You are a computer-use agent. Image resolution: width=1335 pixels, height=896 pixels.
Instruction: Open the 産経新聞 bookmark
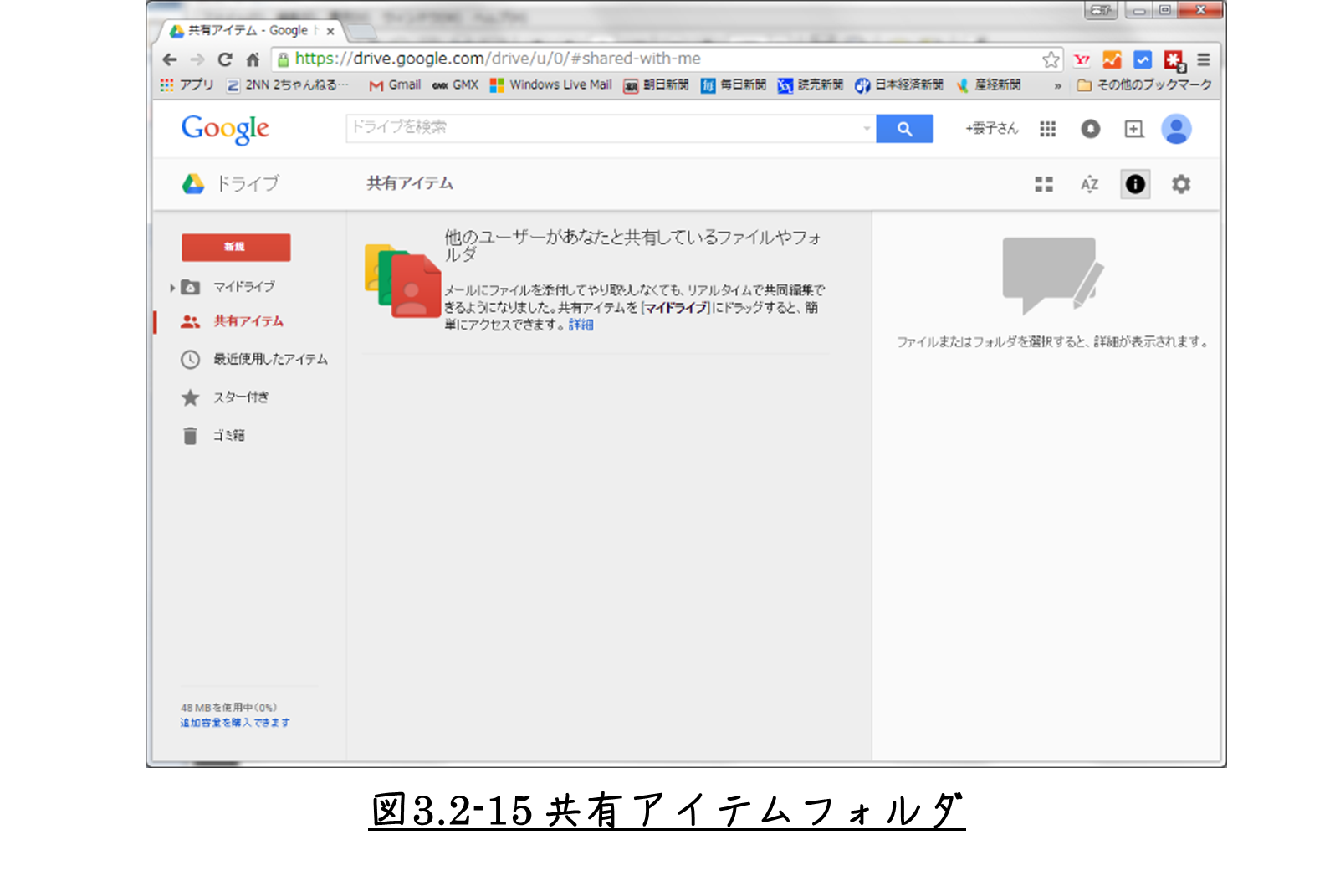click(989, 84)
